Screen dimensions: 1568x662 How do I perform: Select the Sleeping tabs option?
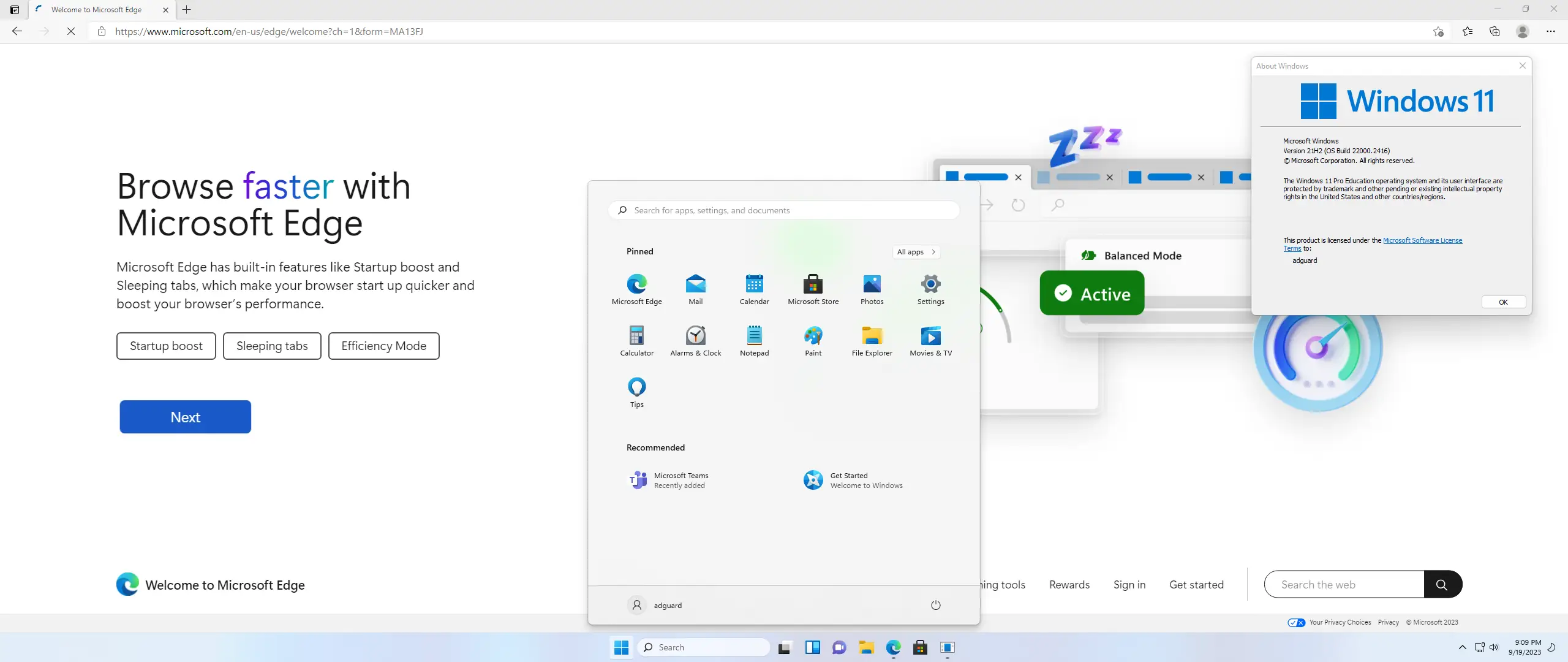(272, 346)
